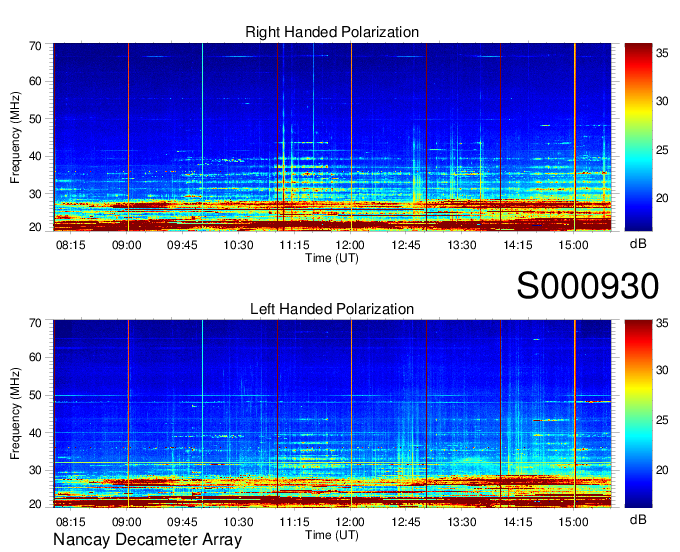Image resolution: width=680 pixels, height=552 pixels.
Task: Click the 20 MHz tick of the Left Handed plot
Action: coord(35,504)
